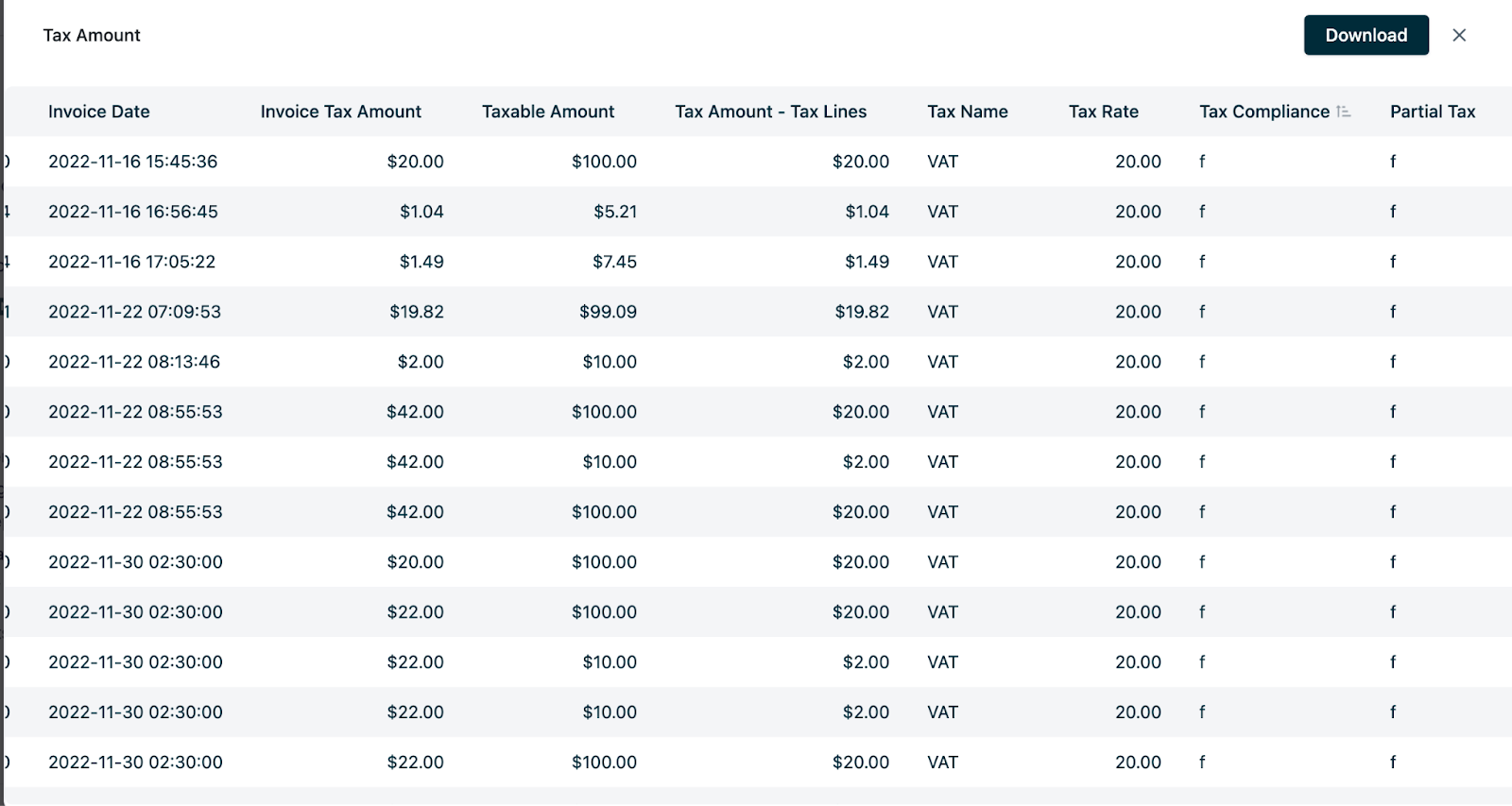Click the $5.21 taxable amount cell

coord(615,212)
